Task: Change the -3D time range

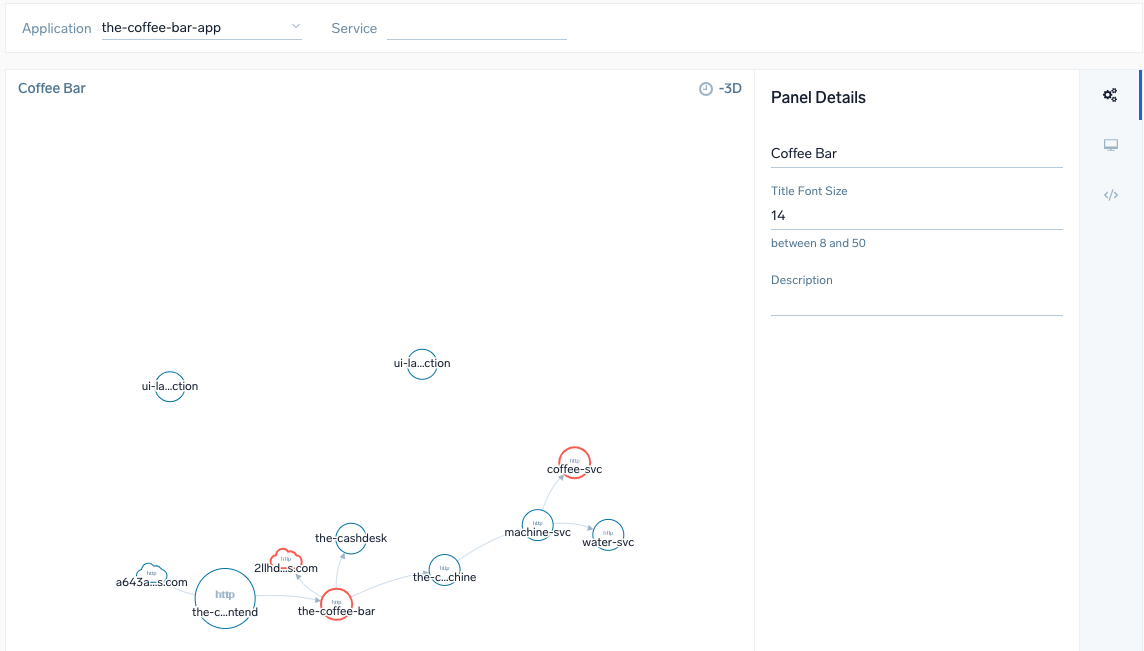Action: pos(730,87)
